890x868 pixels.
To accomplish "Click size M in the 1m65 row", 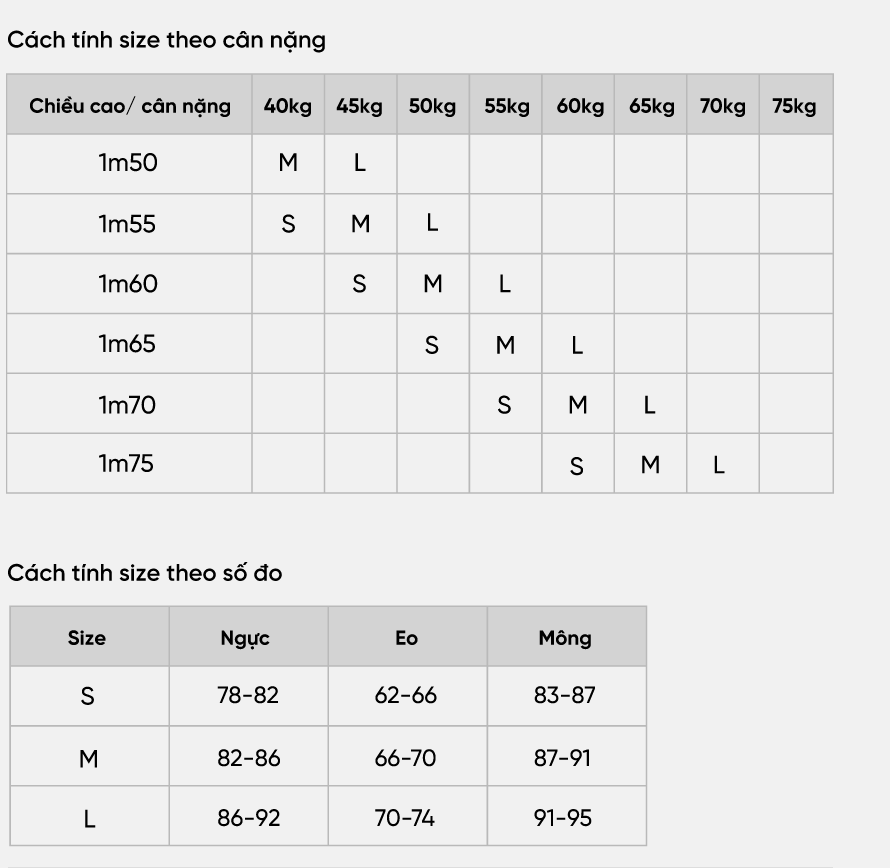I will coord(505,344).
